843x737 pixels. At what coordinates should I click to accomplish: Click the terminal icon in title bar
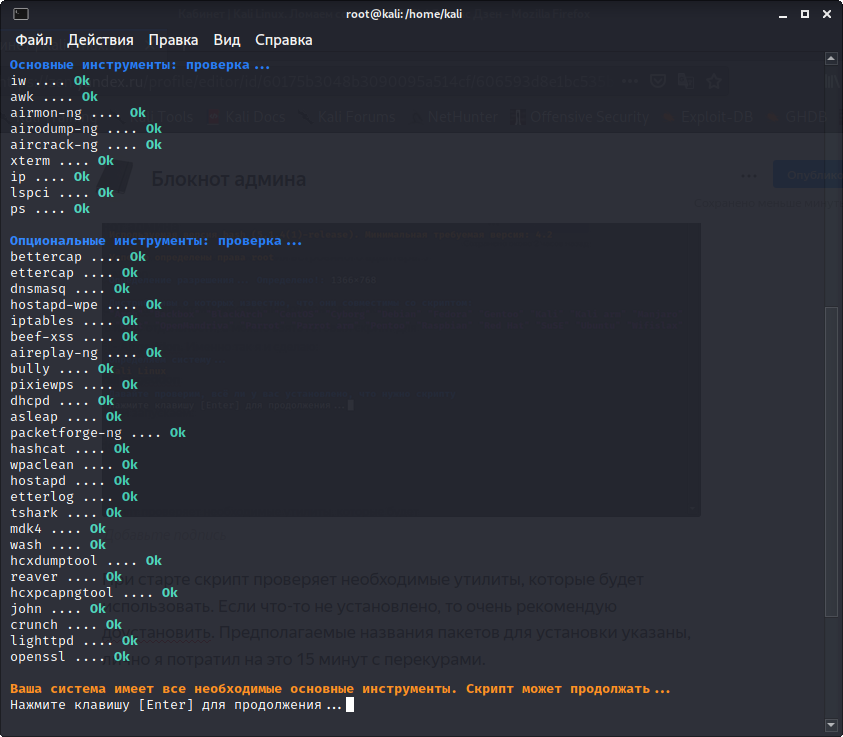click(21, 14)
